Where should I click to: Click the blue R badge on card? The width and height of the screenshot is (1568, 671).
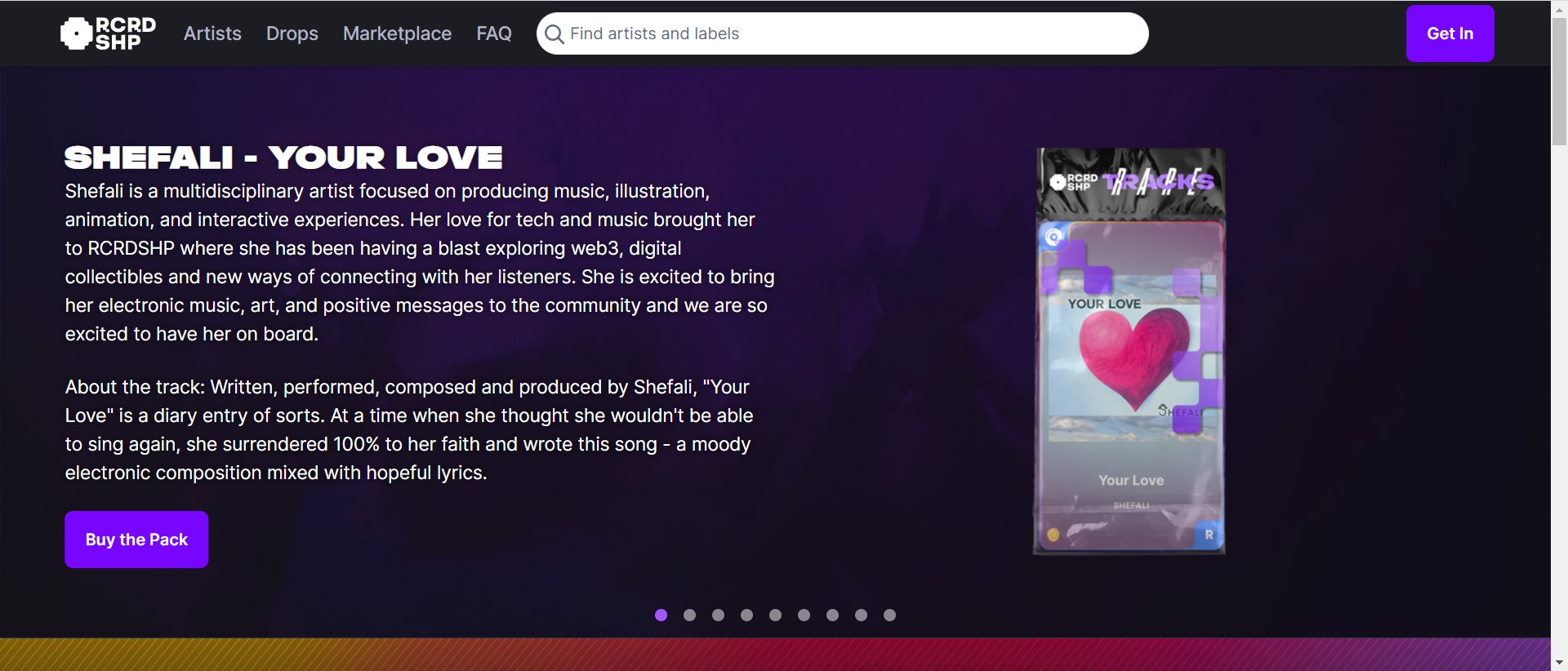1209,535
